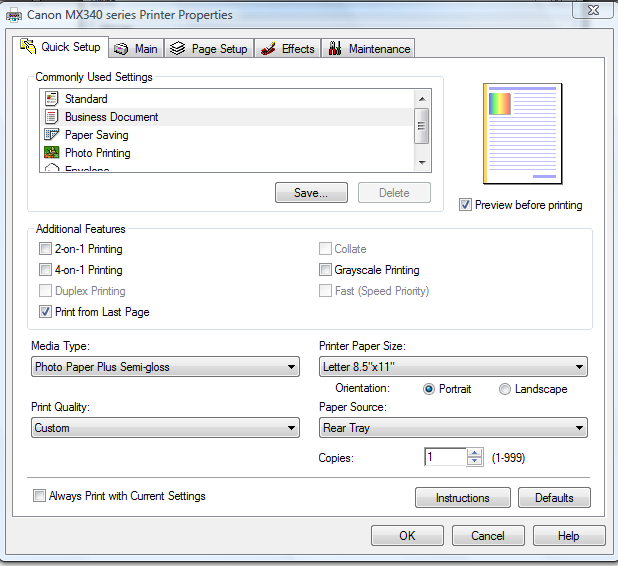Click the Delete button
The width and height of the screenshot is (618, 566).
point(394,192)
